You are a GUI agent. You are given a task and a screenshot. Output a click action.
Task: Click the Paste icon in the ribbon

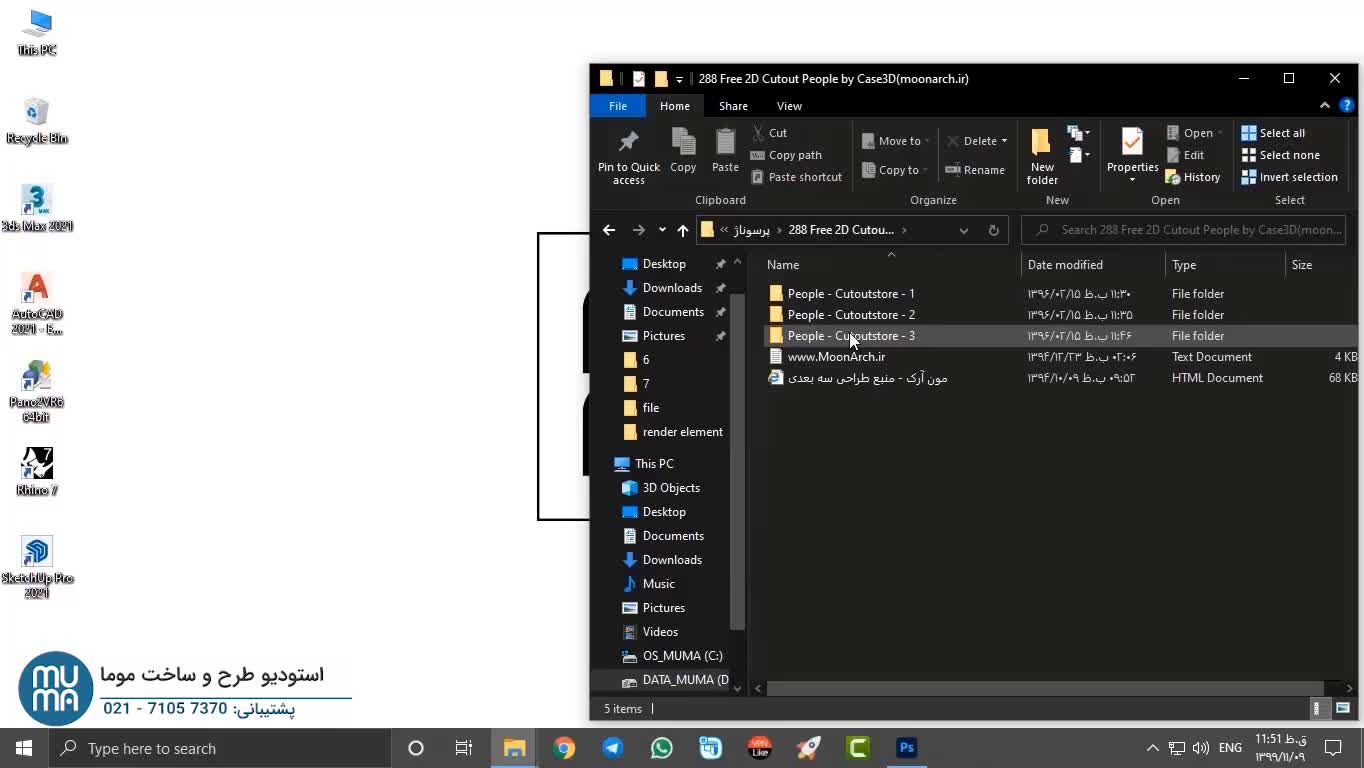coord(725,142)
